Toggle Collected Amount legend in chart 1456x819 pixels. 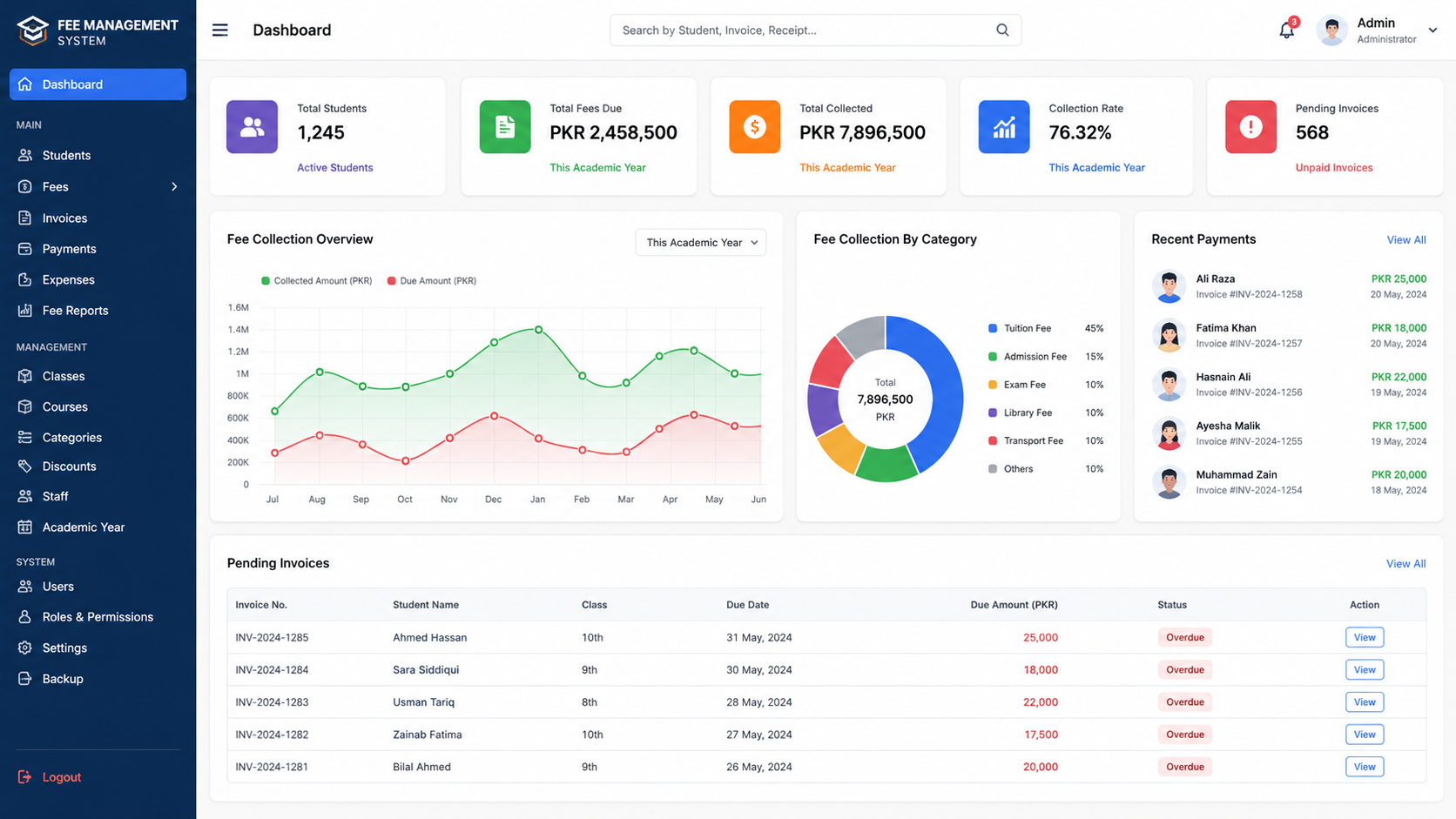click(x=316, y=281)
